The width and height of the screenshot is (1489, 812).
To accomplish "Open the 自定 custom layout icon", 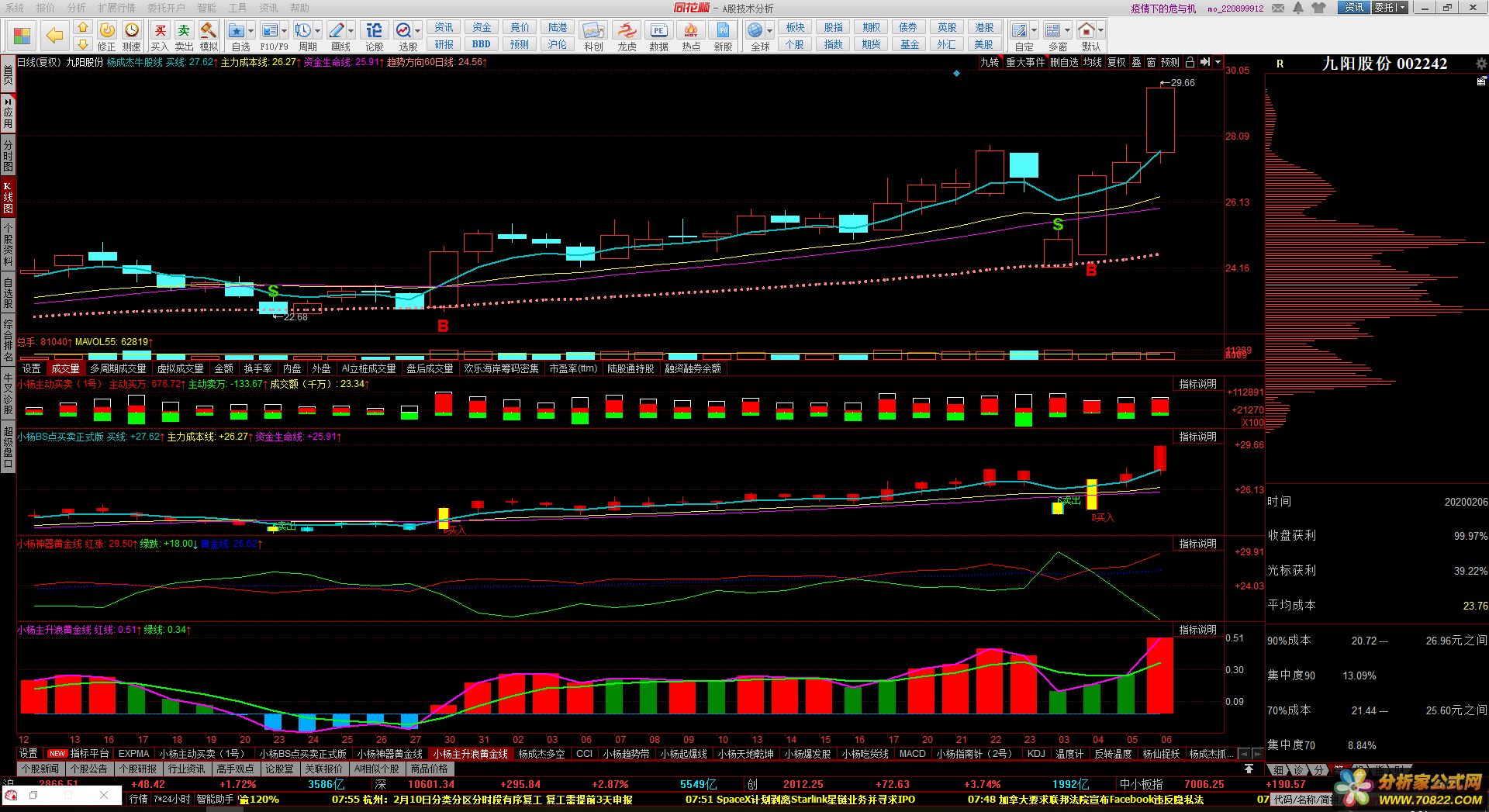I will click(1020, 30).
